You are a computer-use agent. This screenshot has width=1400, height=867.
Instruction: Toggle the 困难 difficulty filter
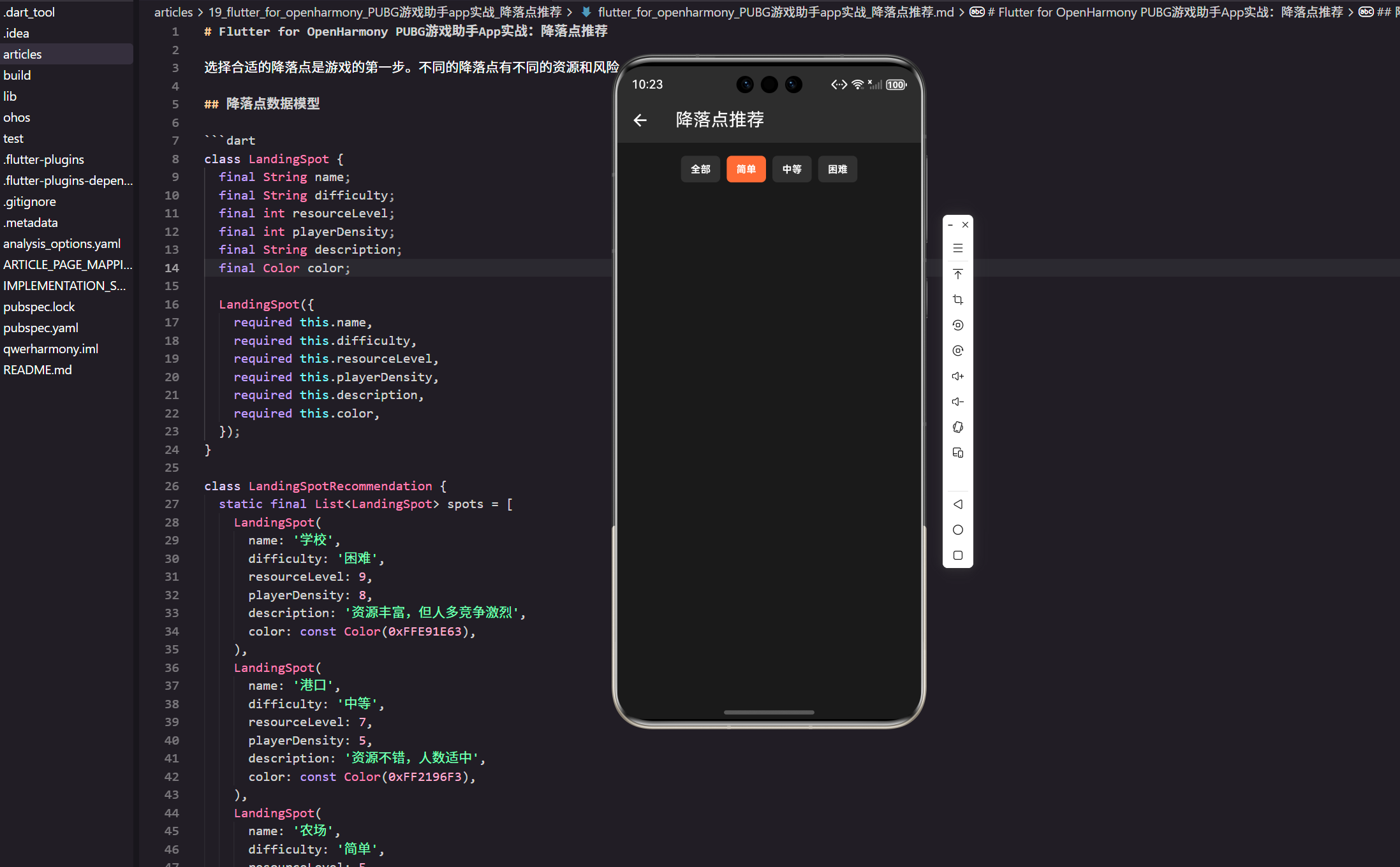pyautogui.click(x=837, y=169)
